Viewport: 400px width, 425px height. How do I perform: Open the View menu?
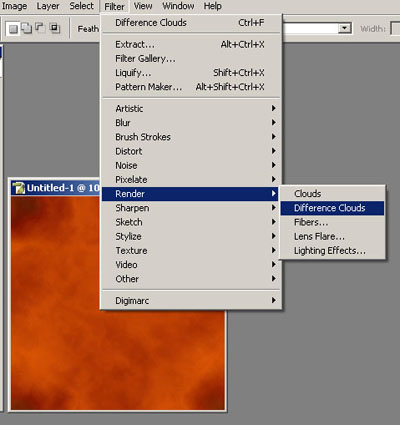pyautogui.click(x=143, y=6)
